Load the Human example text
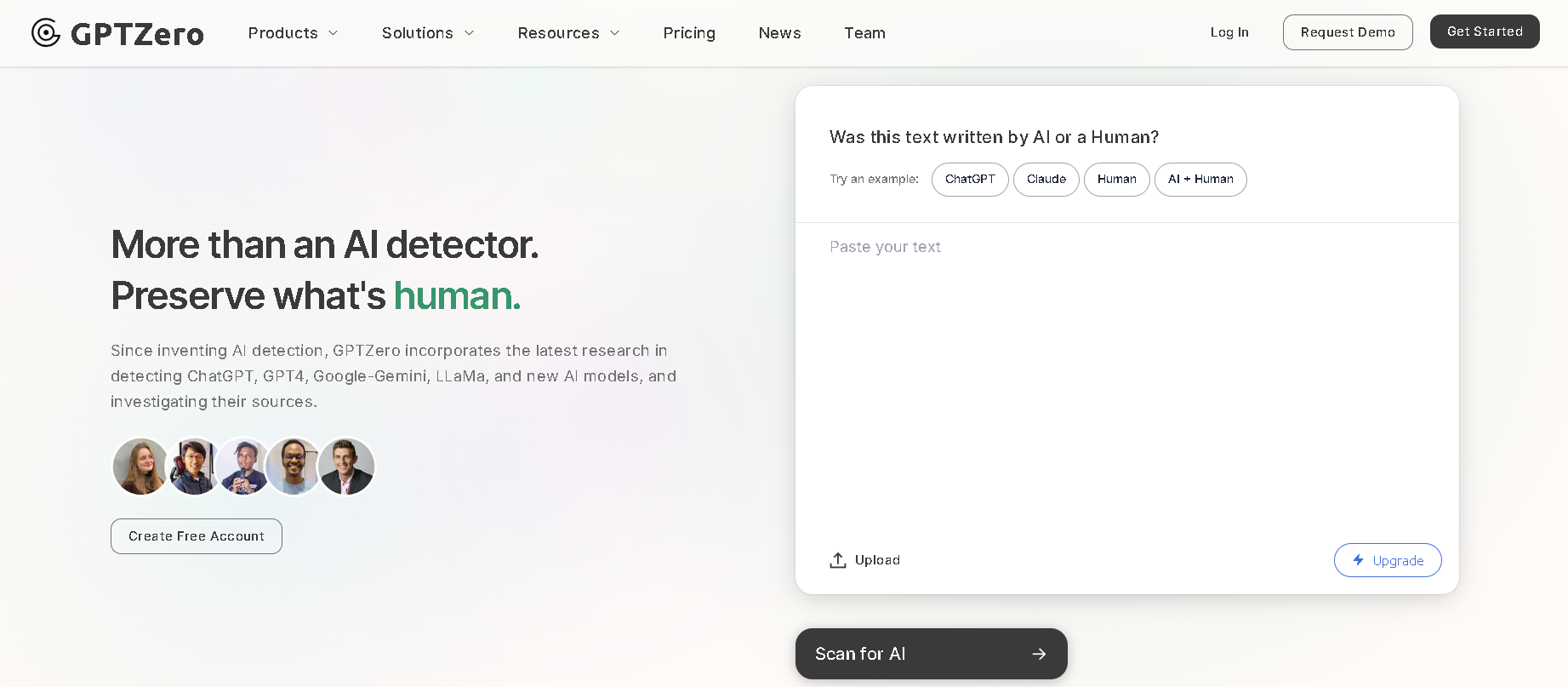The width and height of the screenshot is (1568, 687). 1117,180
